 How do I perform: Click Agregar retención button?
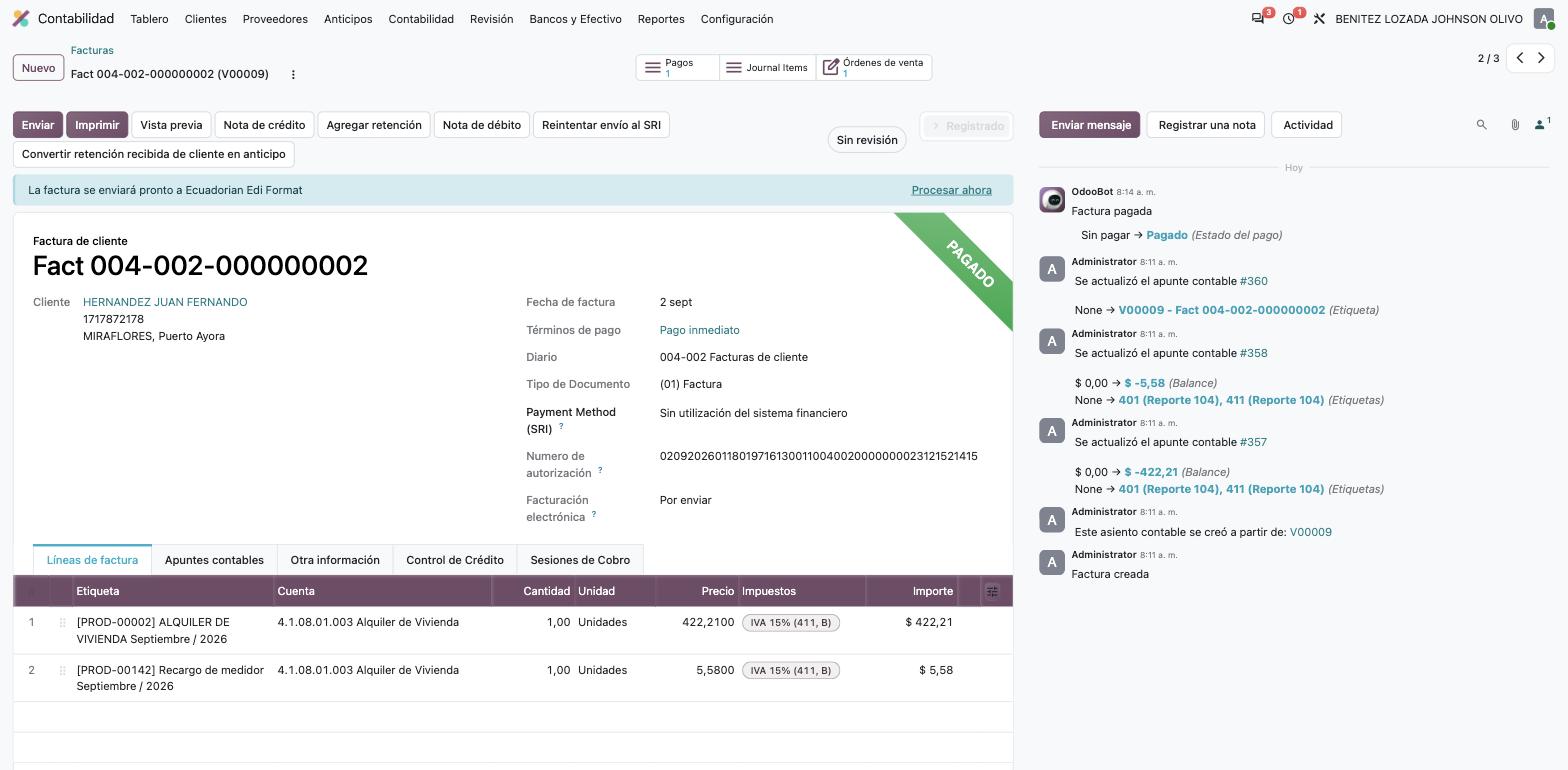point(374,125)
